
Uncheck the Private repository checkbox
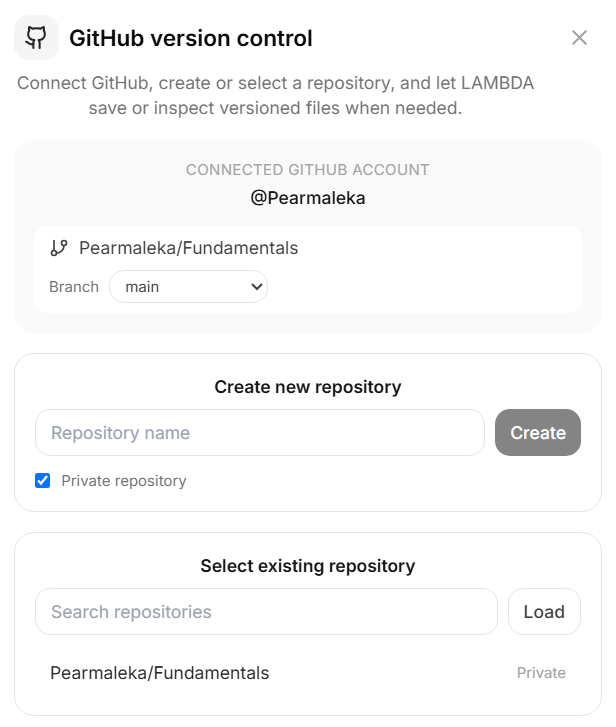tap(43, 480)
